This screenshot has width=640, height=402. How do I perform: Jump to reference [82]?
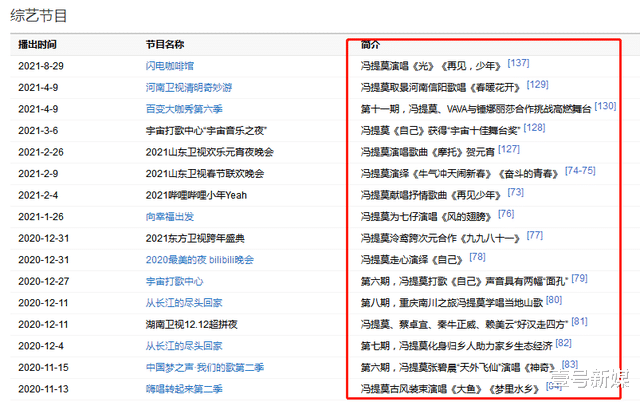point(563,344)
